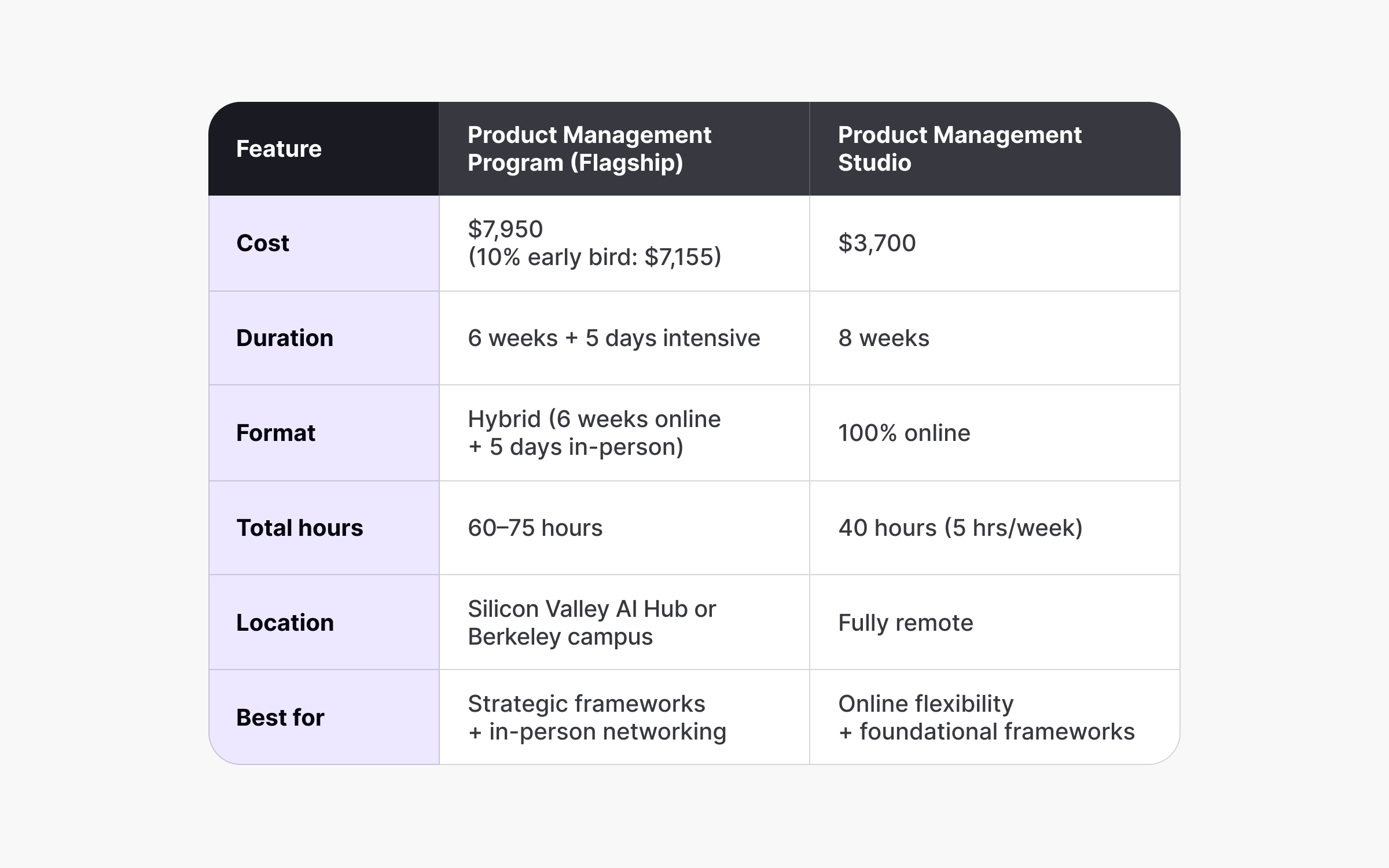The image size is (1389, 868).
Task: Click the Hybrid format cell
Action: 594,433
